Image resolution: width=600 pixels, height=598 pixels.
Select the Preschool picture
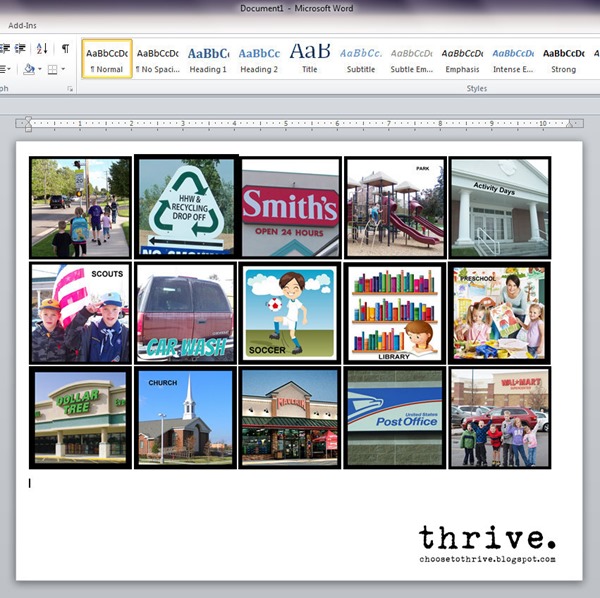tap(500, 313)
